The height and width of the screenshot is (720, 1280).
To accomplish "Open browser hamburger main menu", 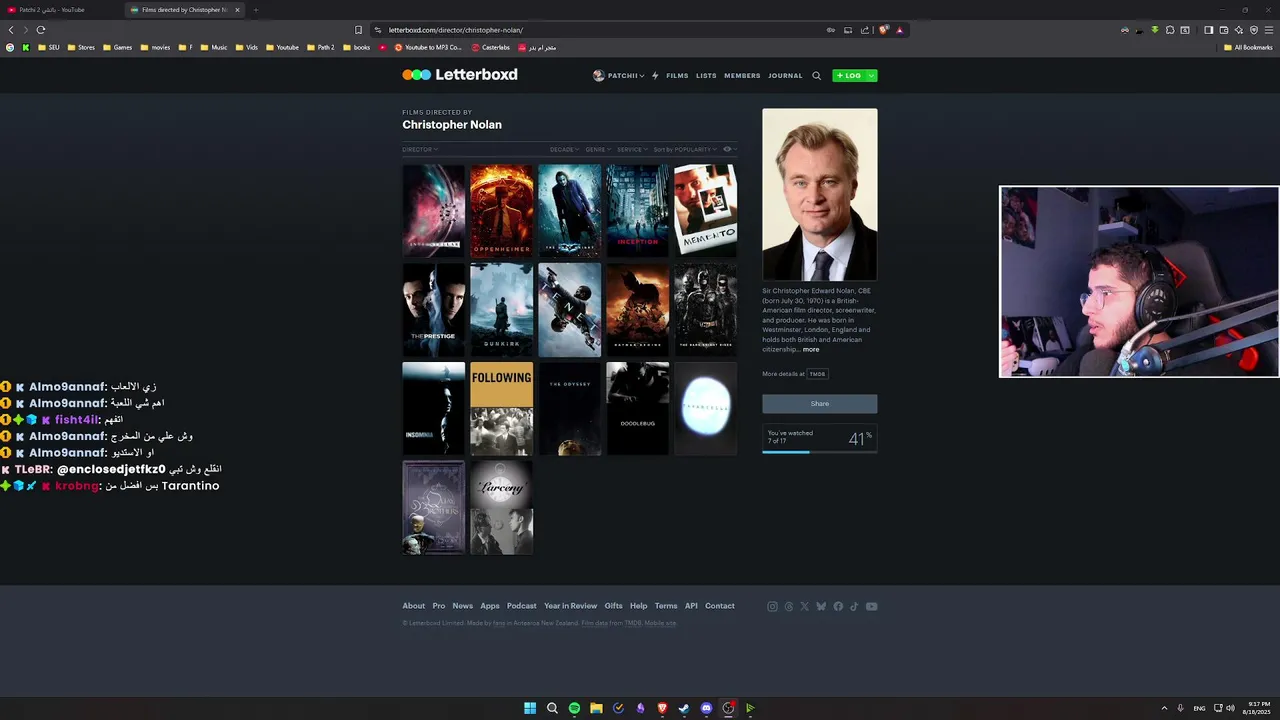I will 1269,30.
